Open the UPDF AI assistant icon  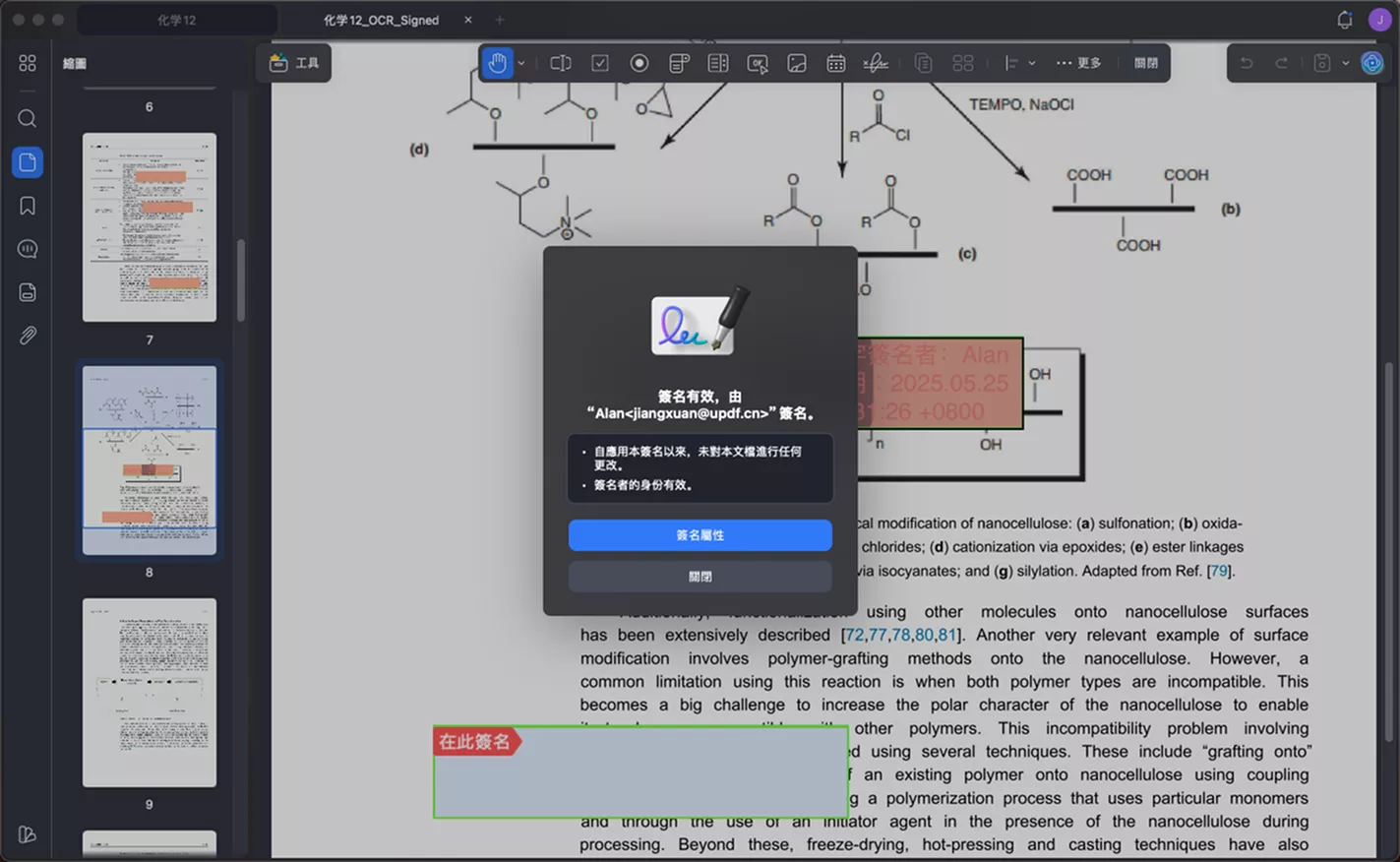coord(1371,63)
